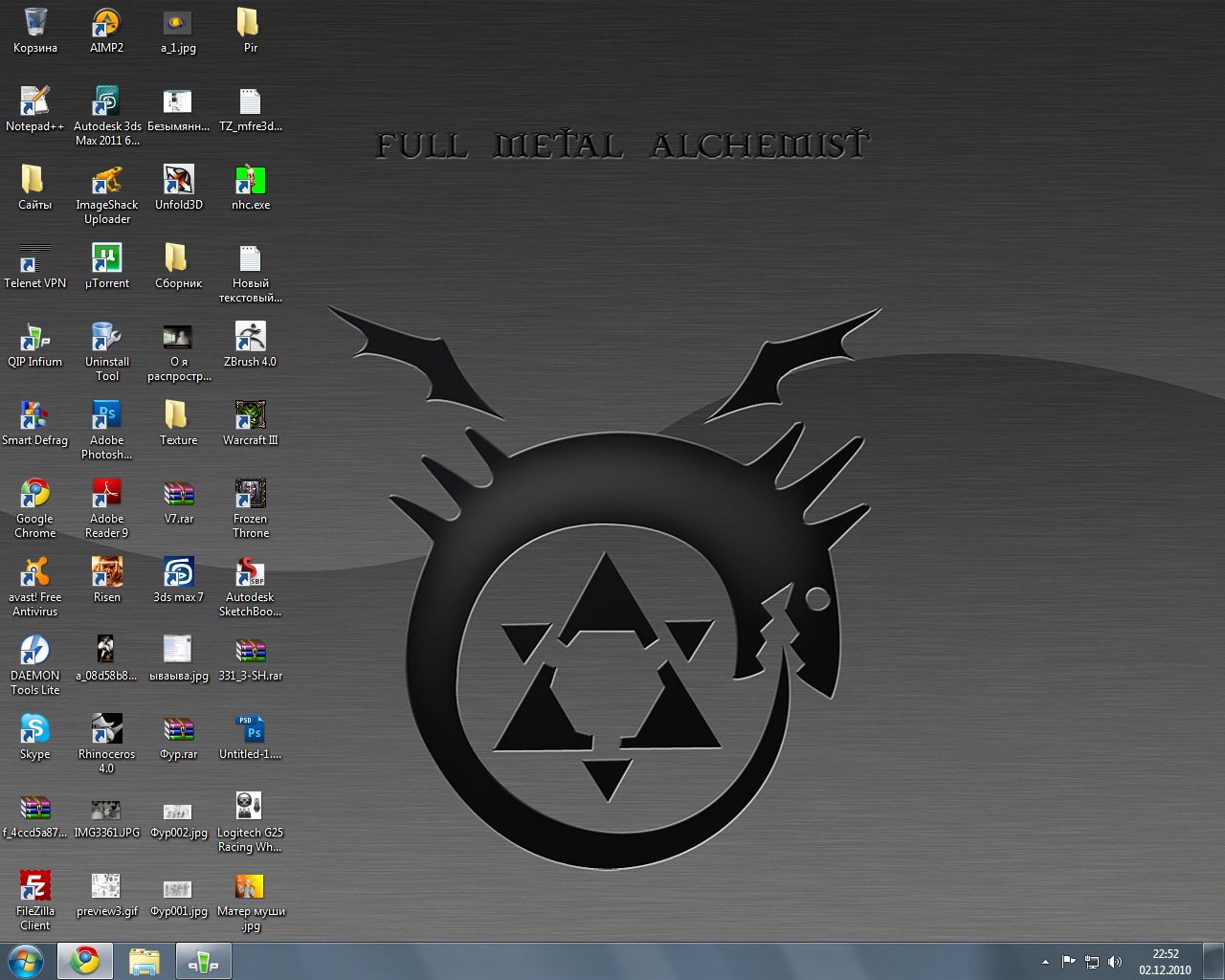Open the Windows Start menu
Image resolution: width=1225 pixels, height=980 pixels.
26,961
